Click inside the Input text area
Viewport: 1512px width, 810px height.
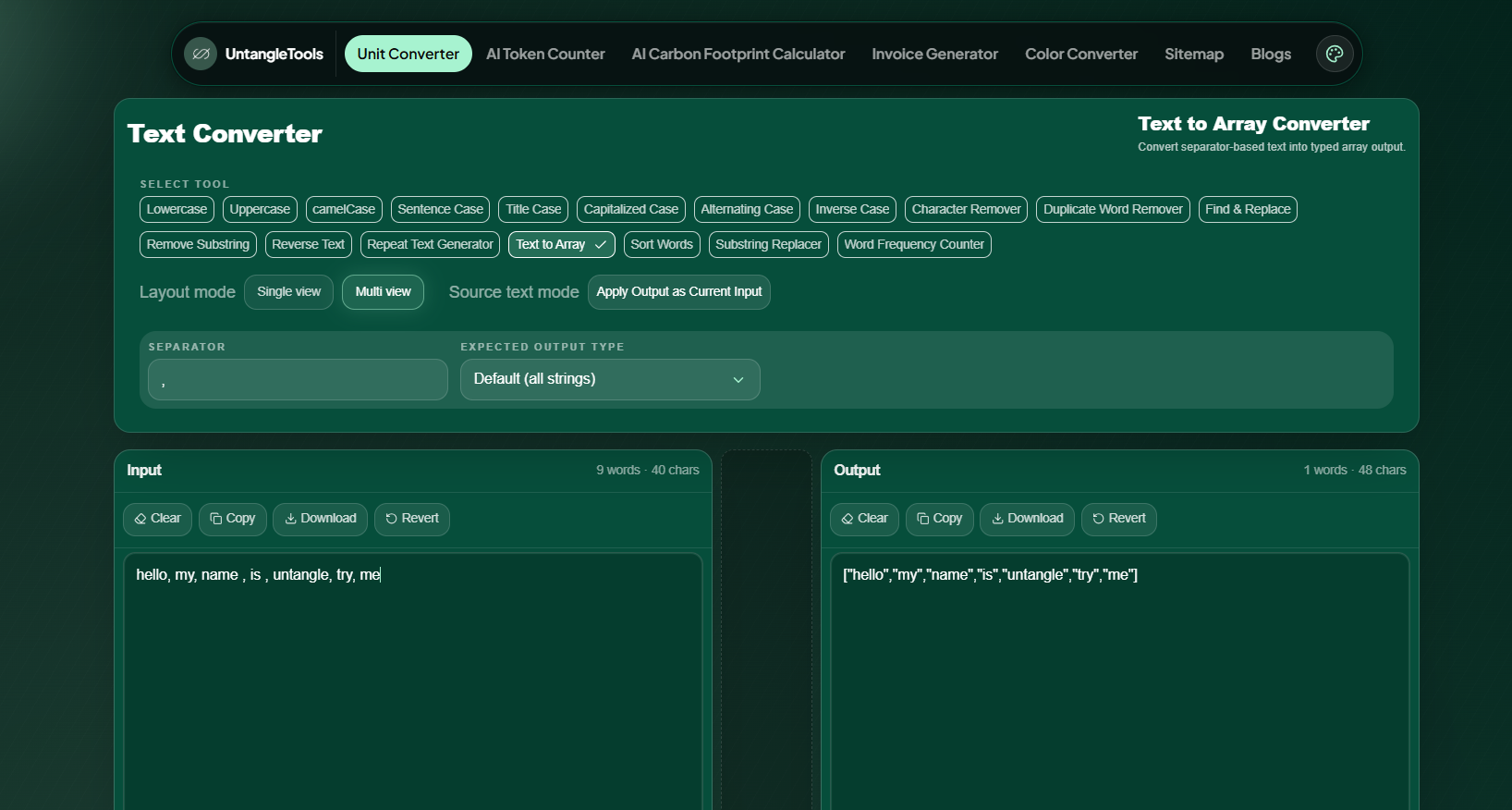point(413,681)
